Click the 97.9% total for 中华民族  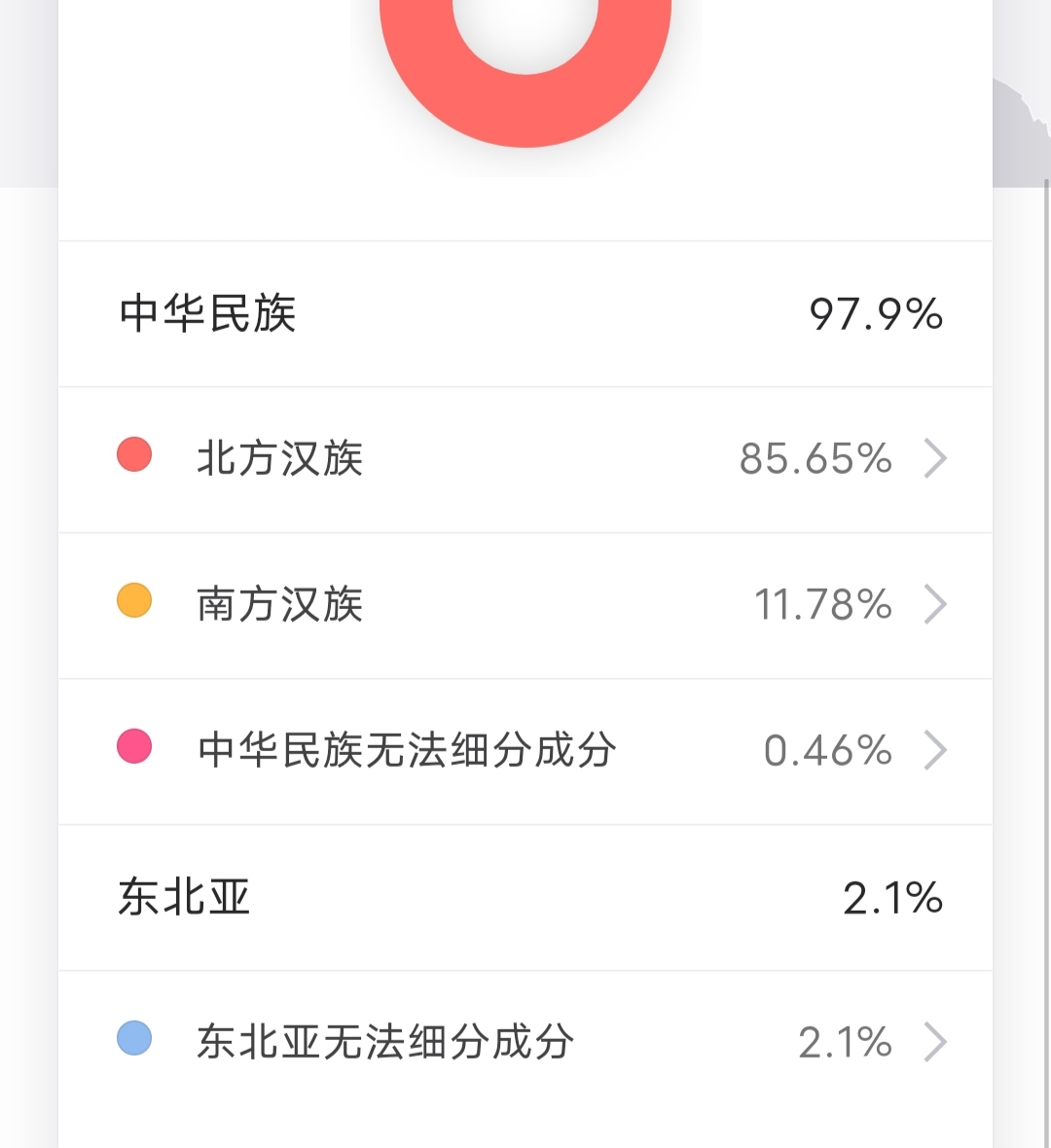point(876,314)
